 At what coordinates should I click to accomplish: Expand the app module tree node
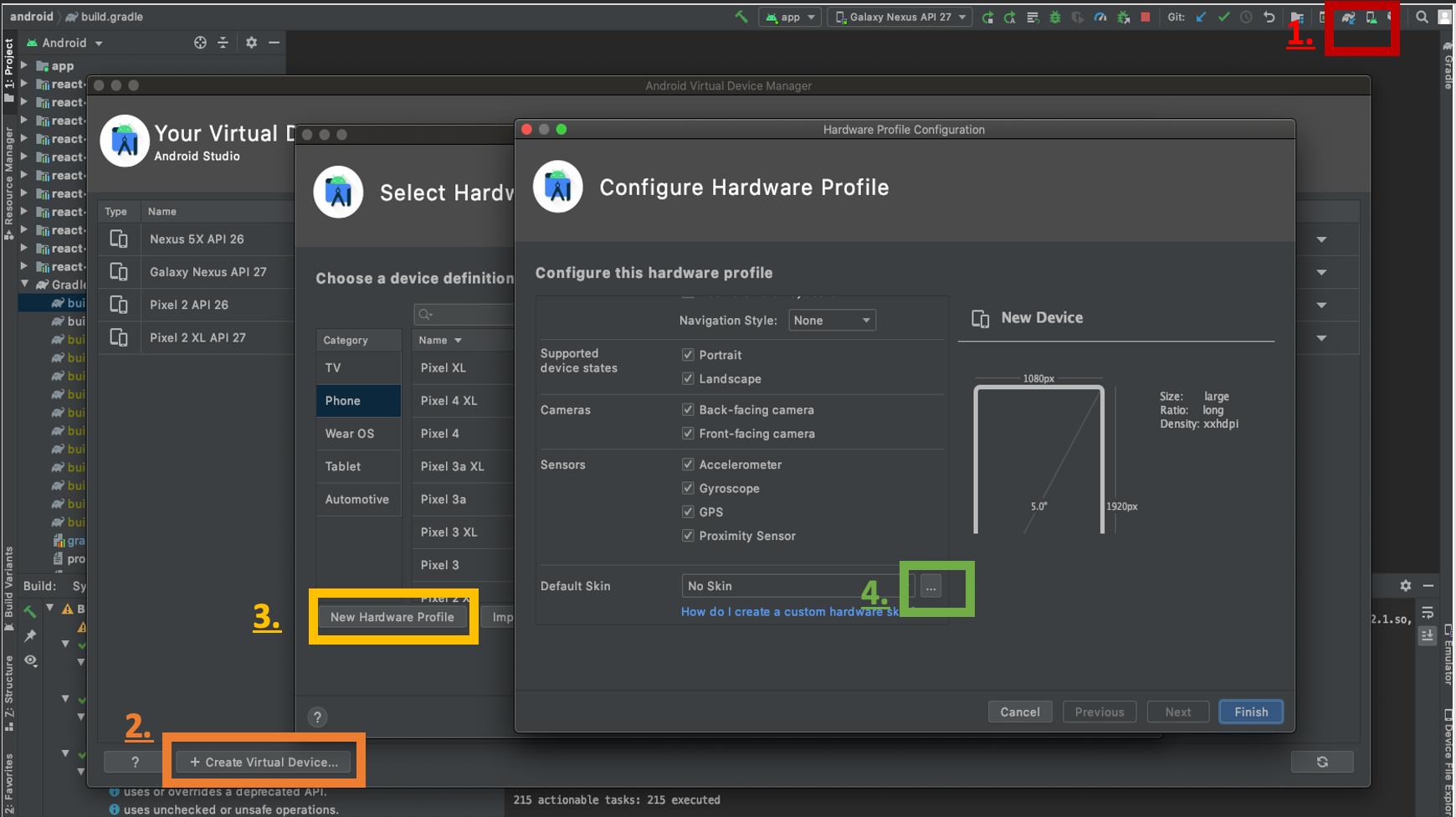click(24, 65)
